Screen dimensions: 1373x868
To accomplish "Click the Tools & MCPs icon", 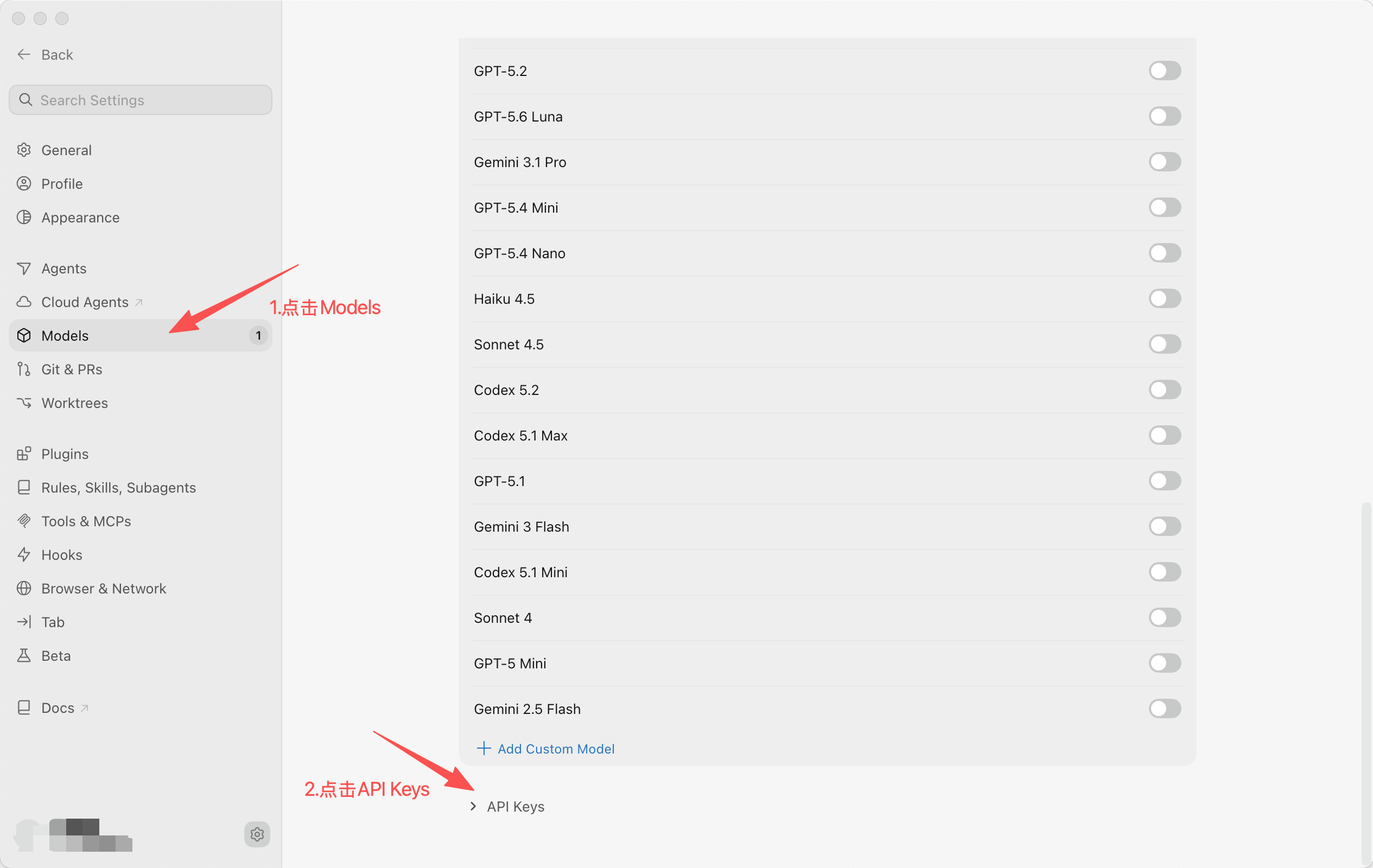I will [x=24, y=521].
